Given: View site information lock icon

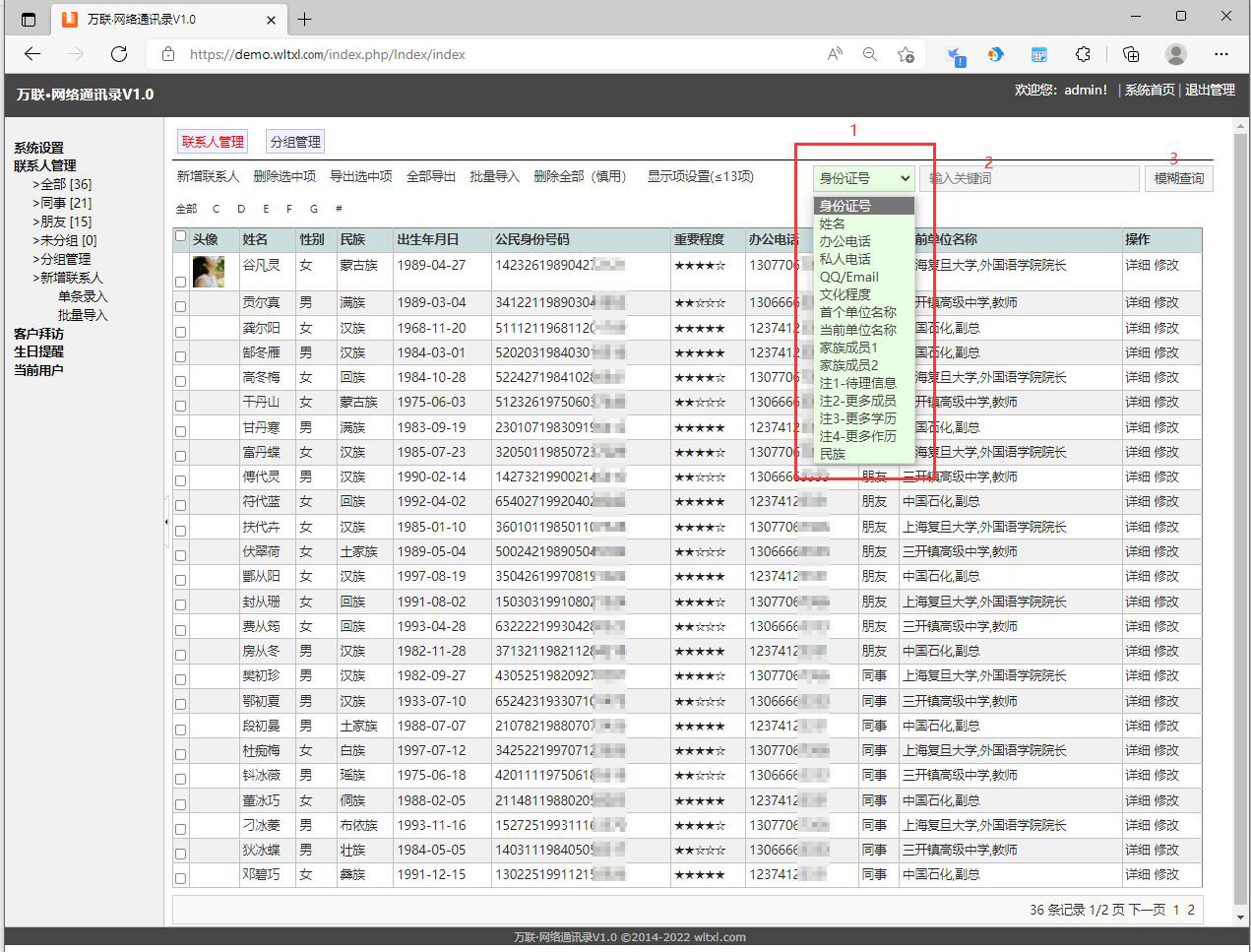Looking at the screenshot, I should (168, 54).
